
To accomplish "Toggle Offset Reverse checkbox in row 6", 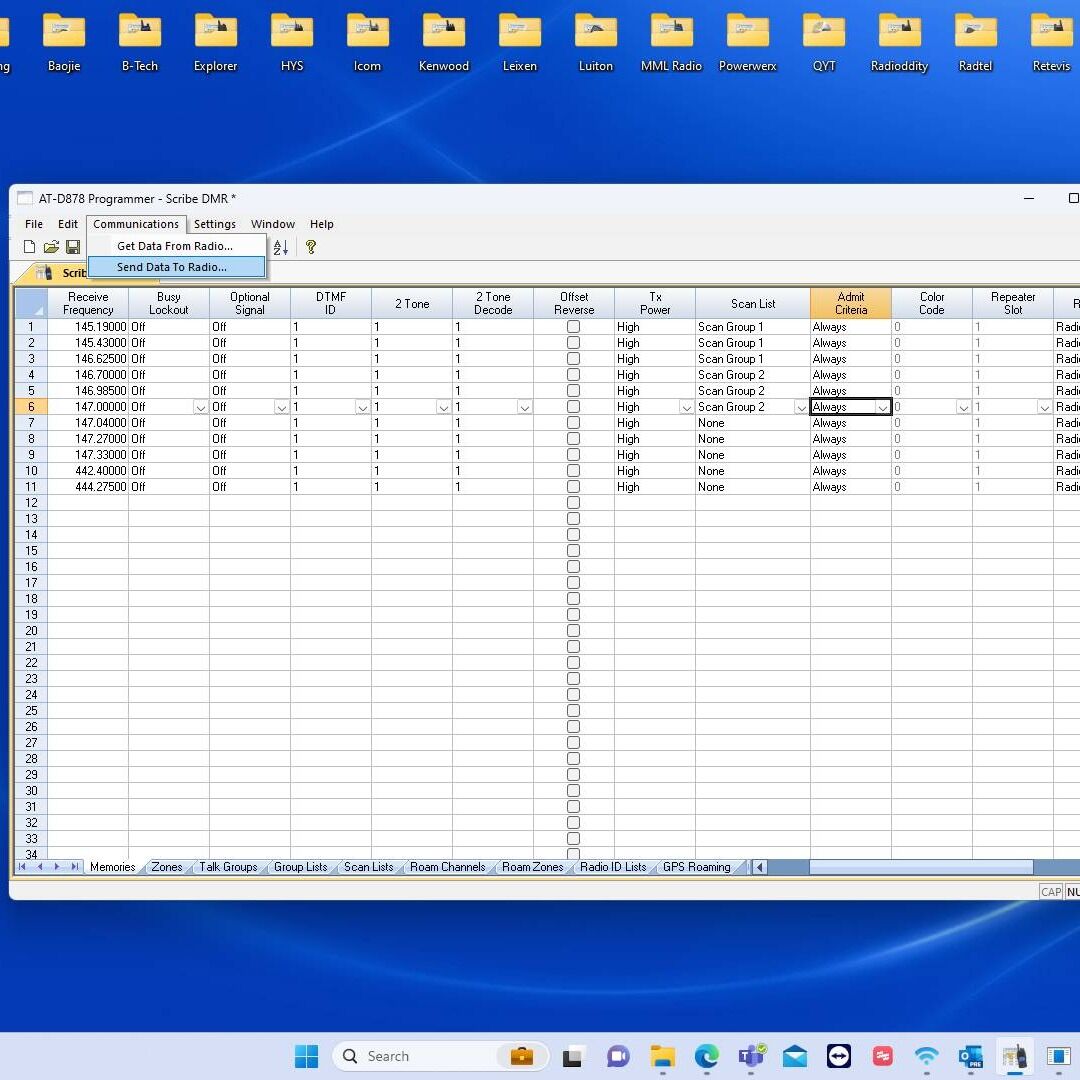I will [573, 406].
